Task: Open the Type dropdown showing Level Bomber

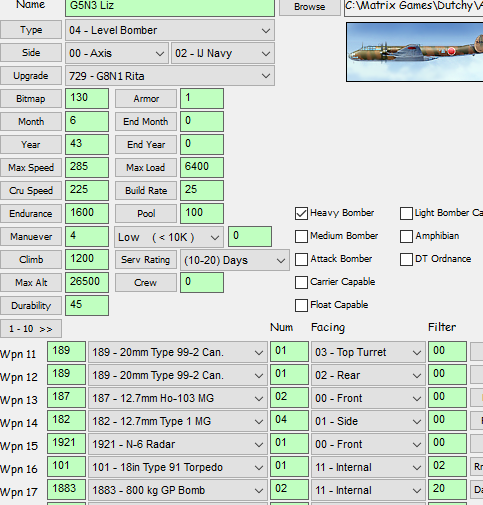Action: tap(170, 30)
